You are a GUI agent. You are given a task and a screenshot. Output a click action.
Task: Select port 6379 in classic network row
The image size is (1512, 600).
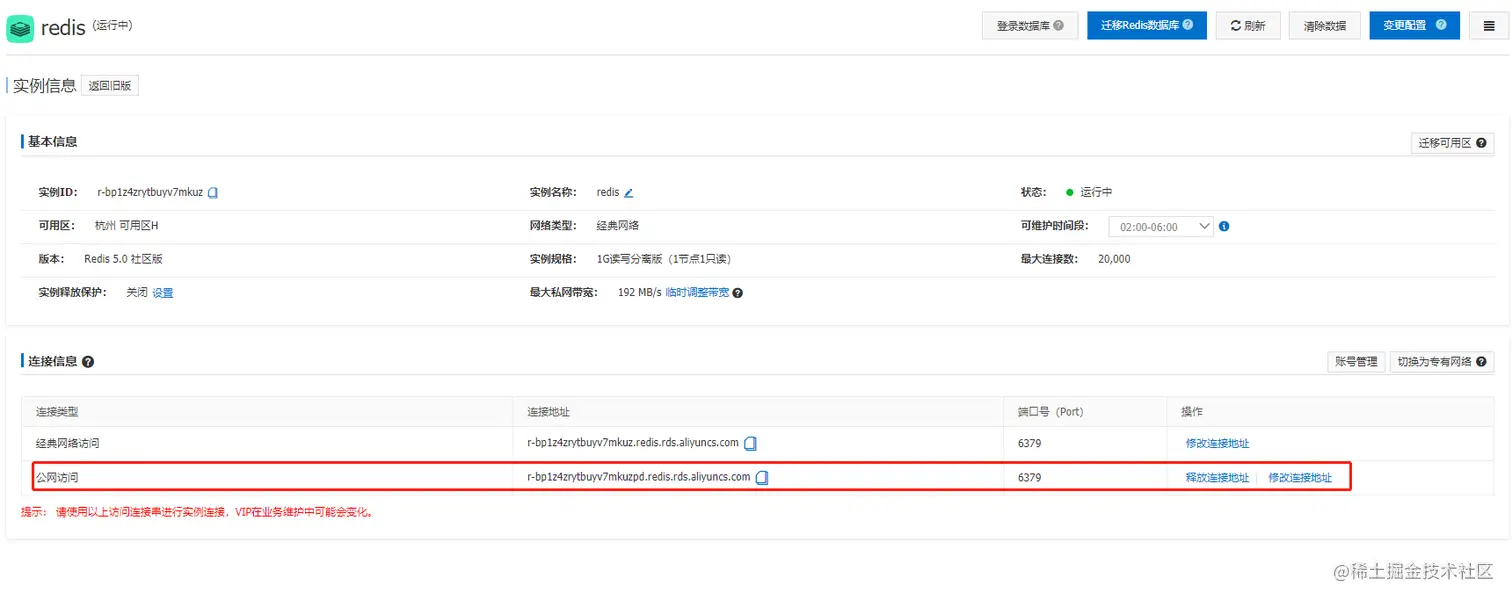[x=1029, y=443]
